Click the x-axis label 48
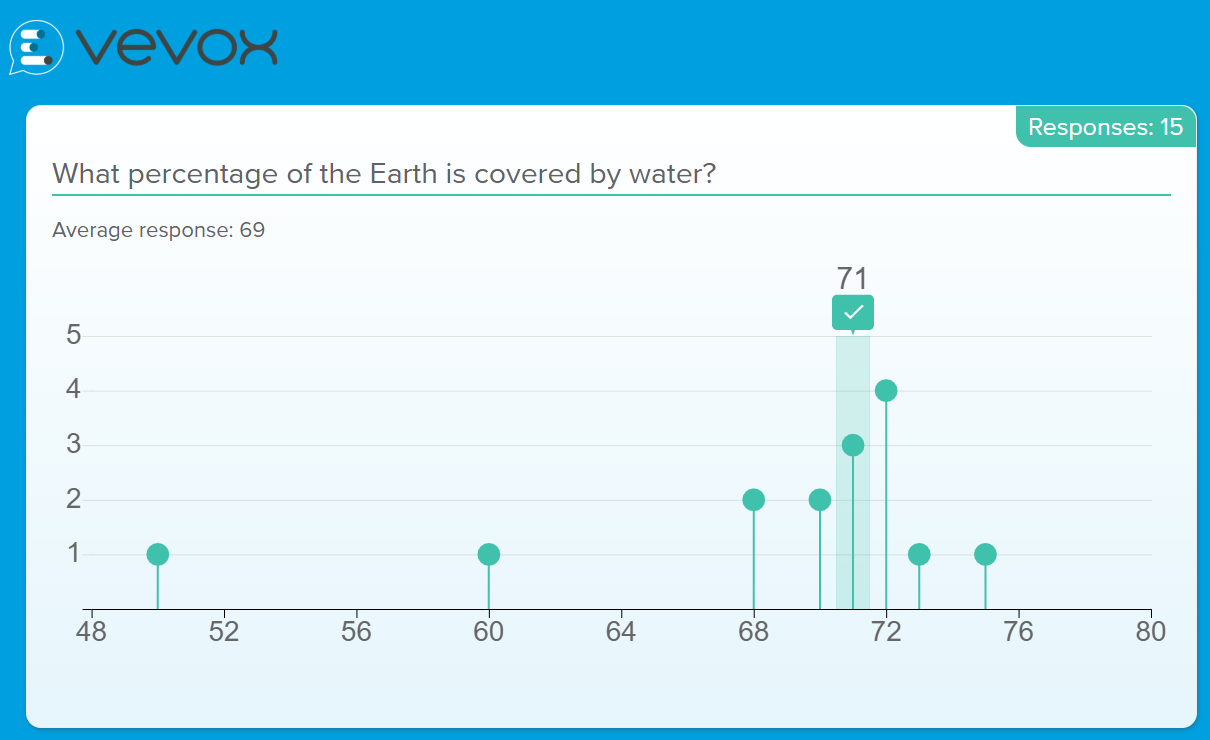1210x740 pixels. (x=92, y=632)
